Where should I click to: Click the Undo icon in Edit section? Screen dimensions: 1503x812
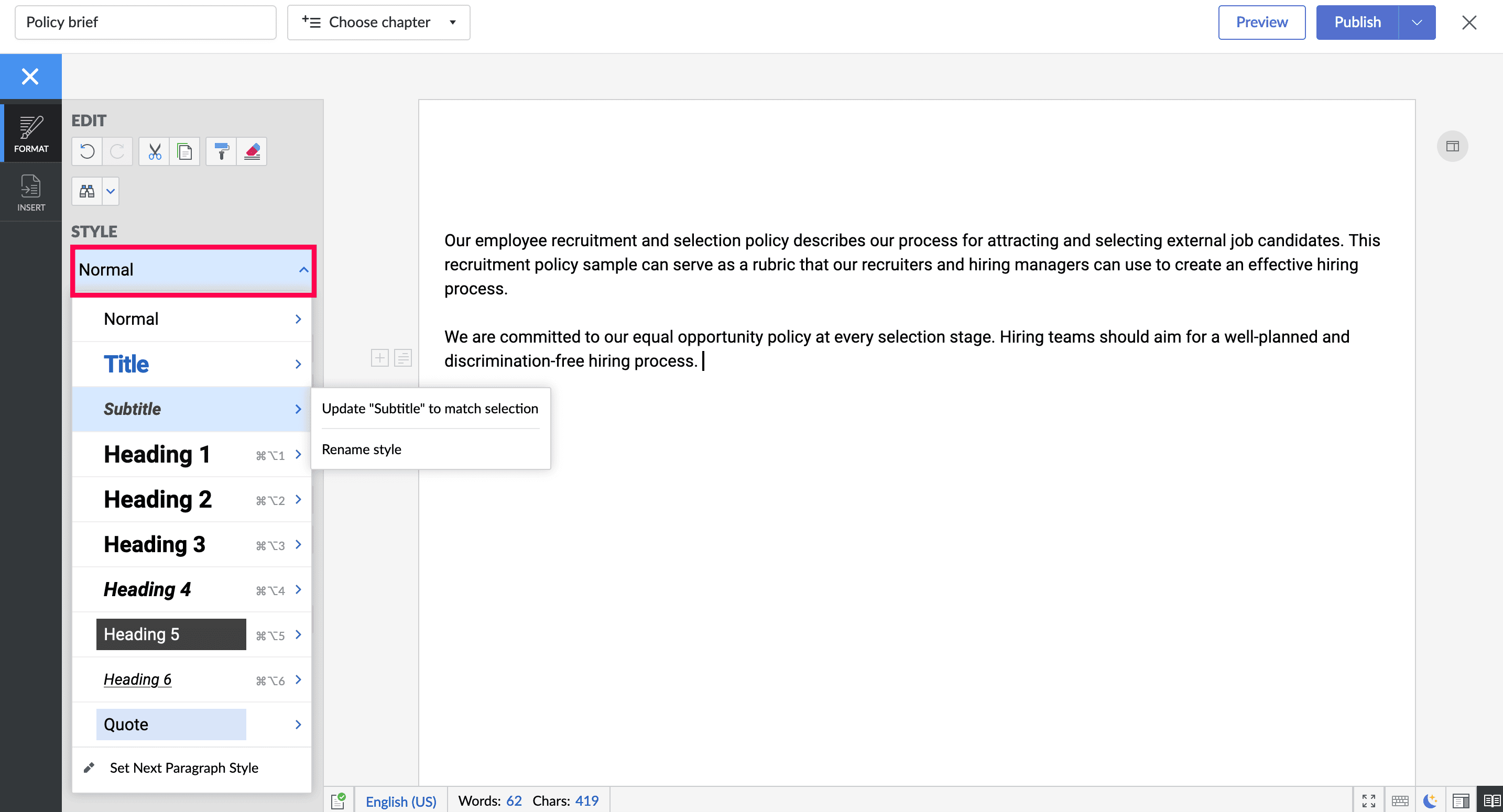pyautogui.click(x=87, y=152)
